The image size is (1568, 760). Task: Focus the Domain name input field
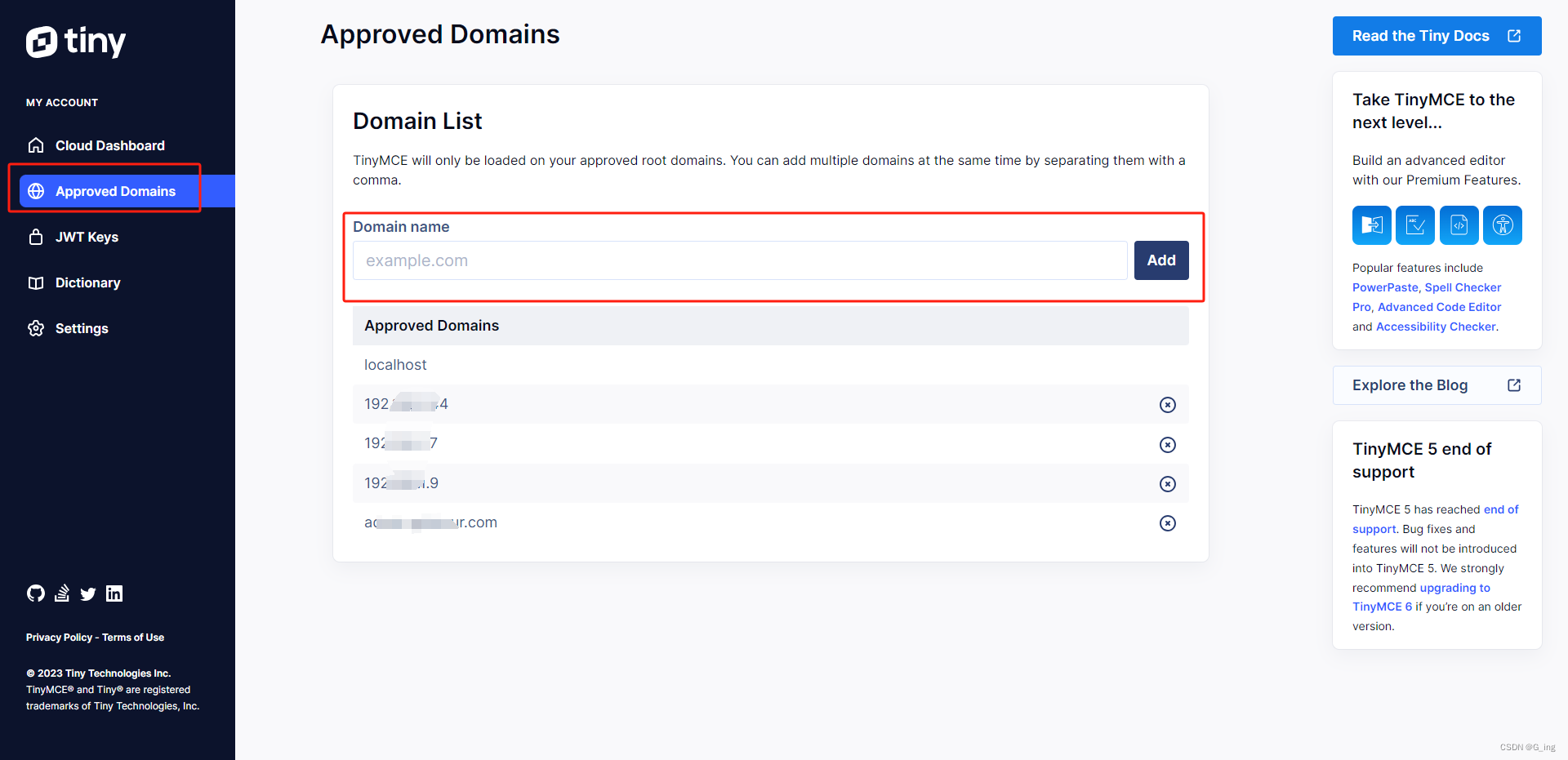click(740, 260)
